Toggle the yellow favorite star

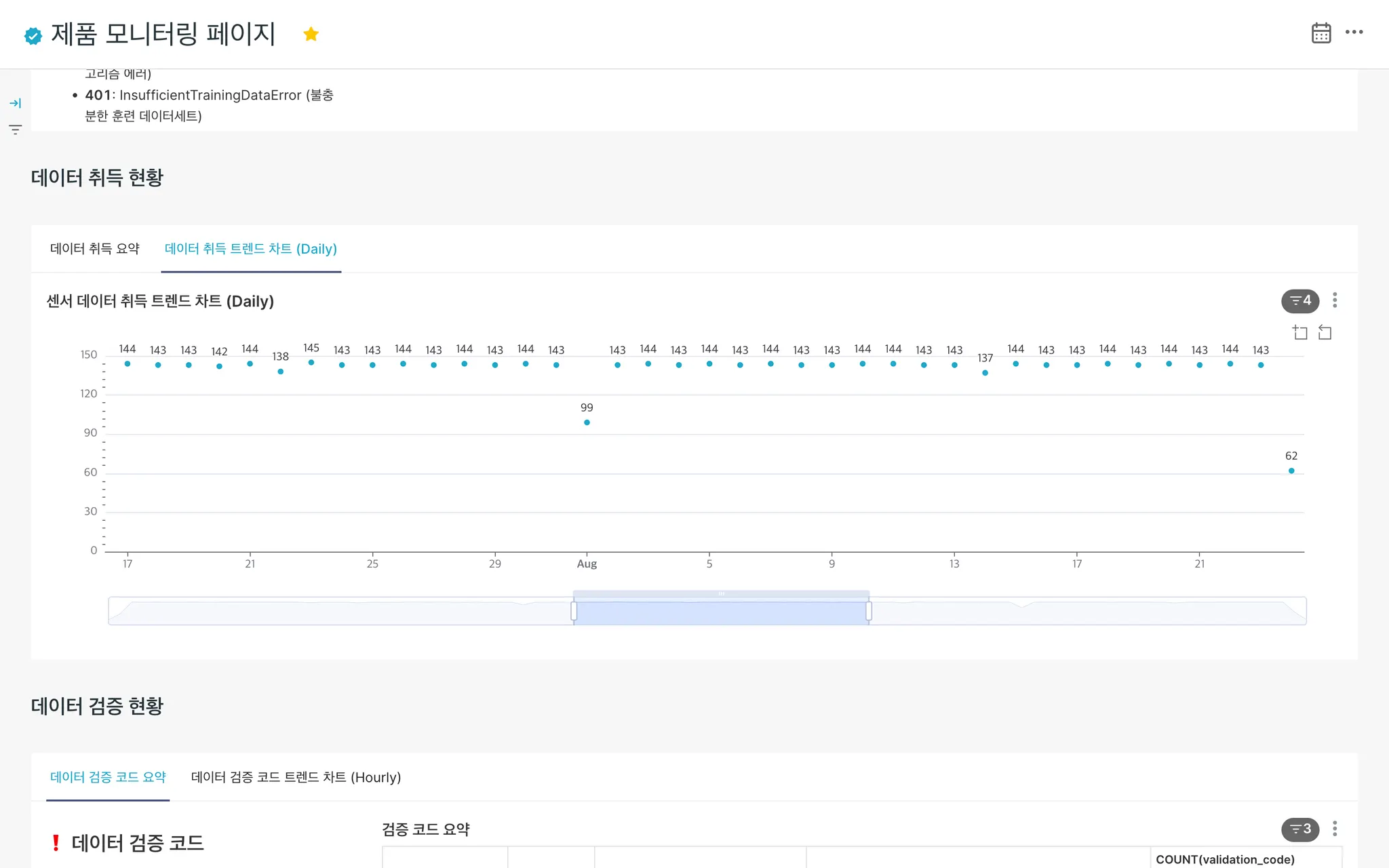point(311,34)
